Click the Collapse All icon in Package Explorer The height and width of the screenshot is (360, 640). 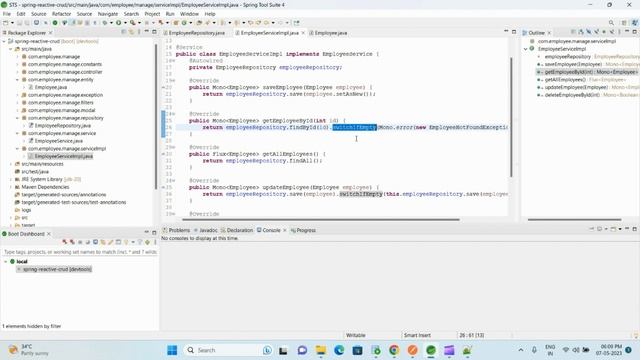(124, 32)
